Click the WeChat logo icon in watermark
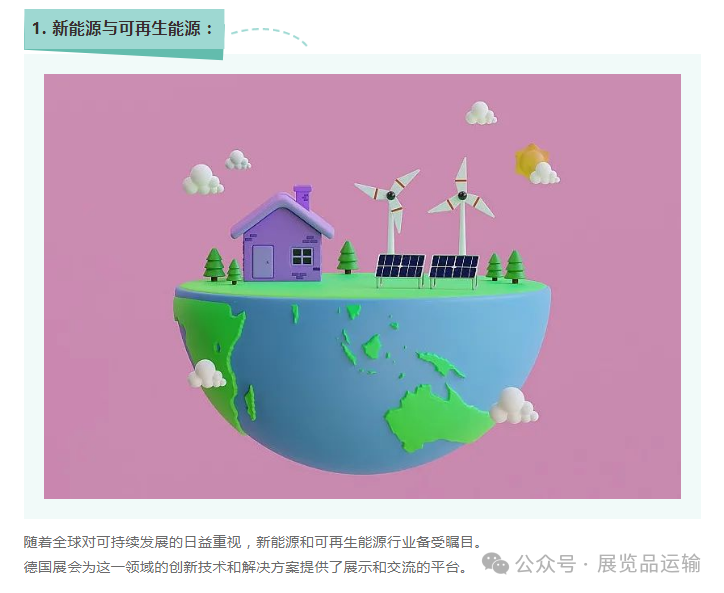 pos(495,564)
